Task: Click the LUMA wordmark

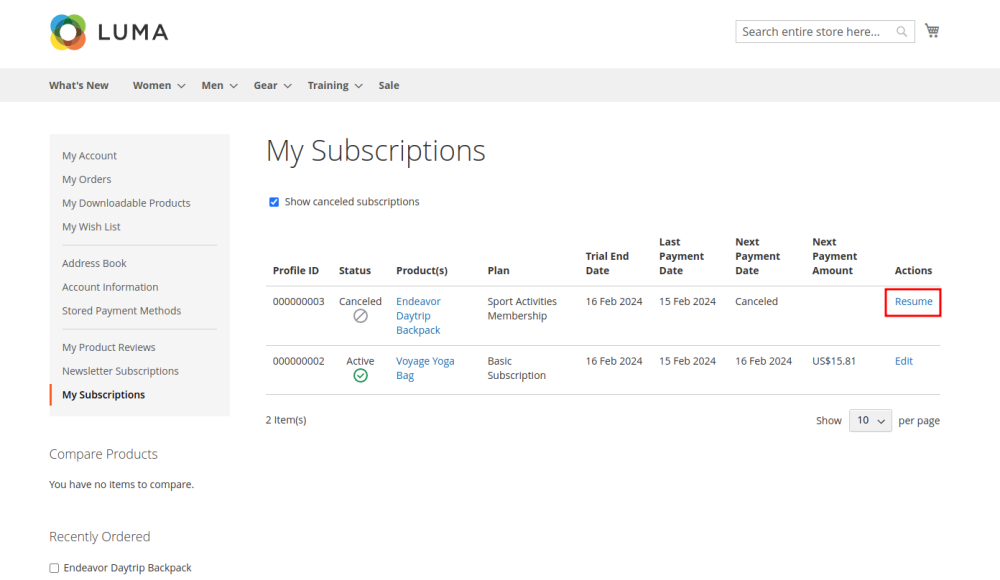Action: pyautogui.click(x=133, y=32)
